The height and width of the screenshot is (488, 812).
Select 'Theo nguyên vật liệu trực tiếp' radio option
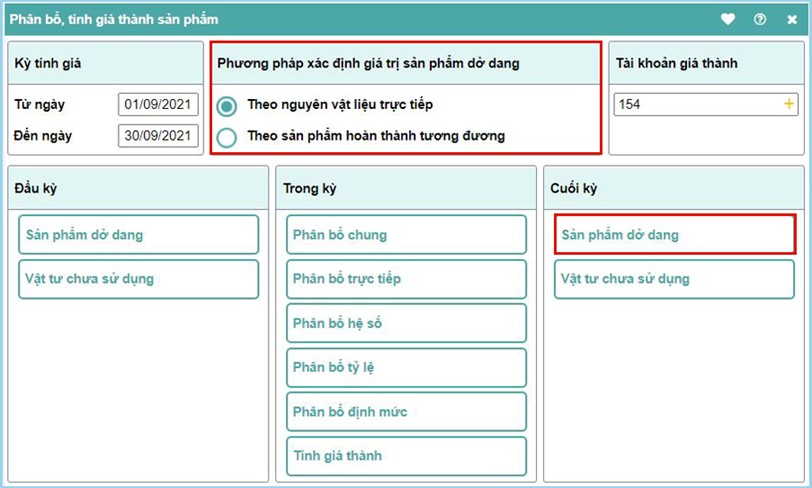228,105
